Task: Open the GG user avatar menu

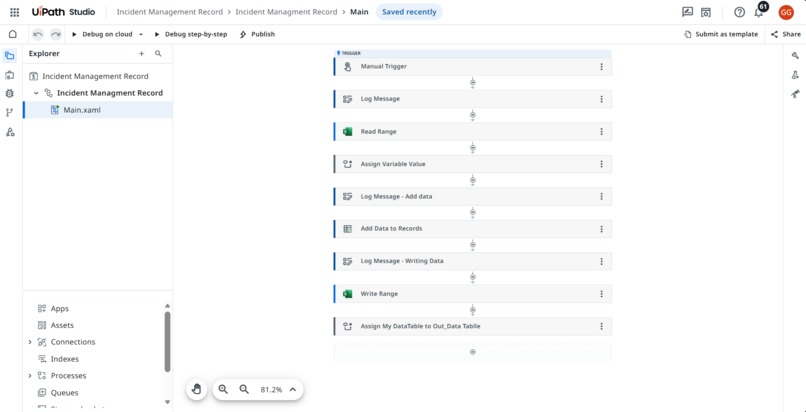Action: click(x=786, y=12)
